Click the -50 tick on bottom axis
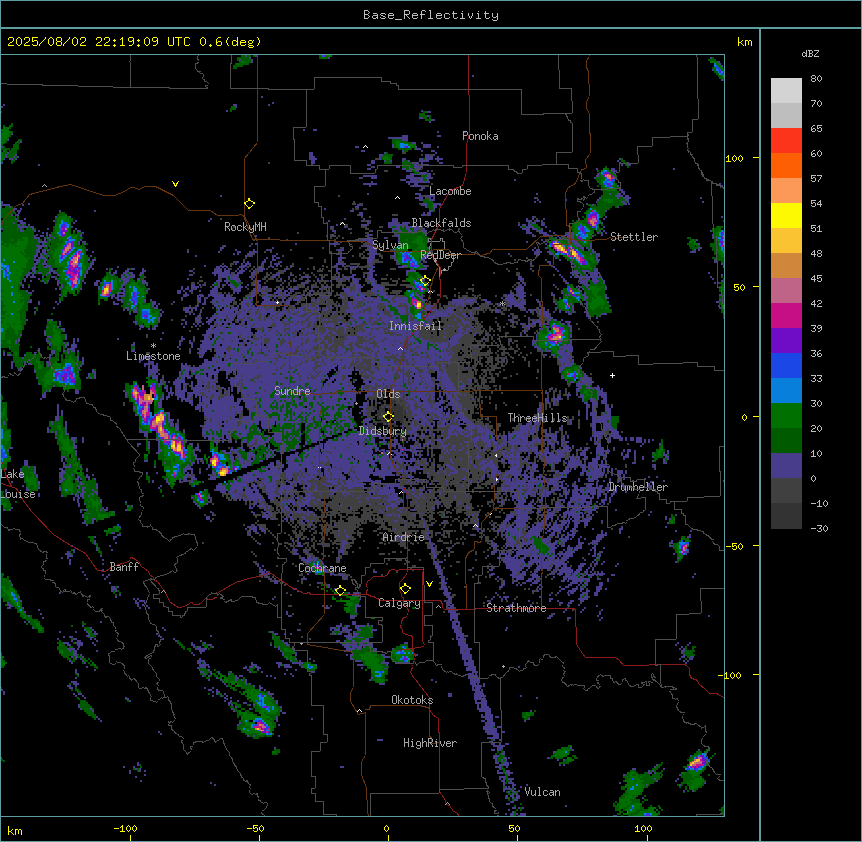Image resolution: width=862 pixels, height=842 pixels. tap(256, 828)
